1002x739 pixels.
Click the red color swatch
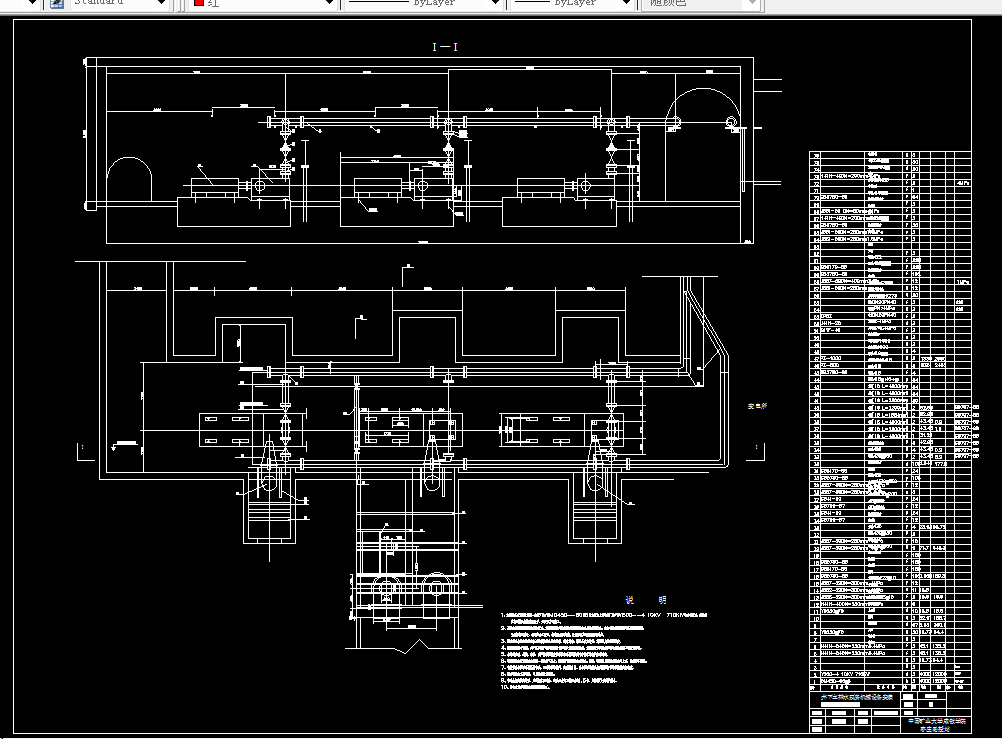pos(199,3)
